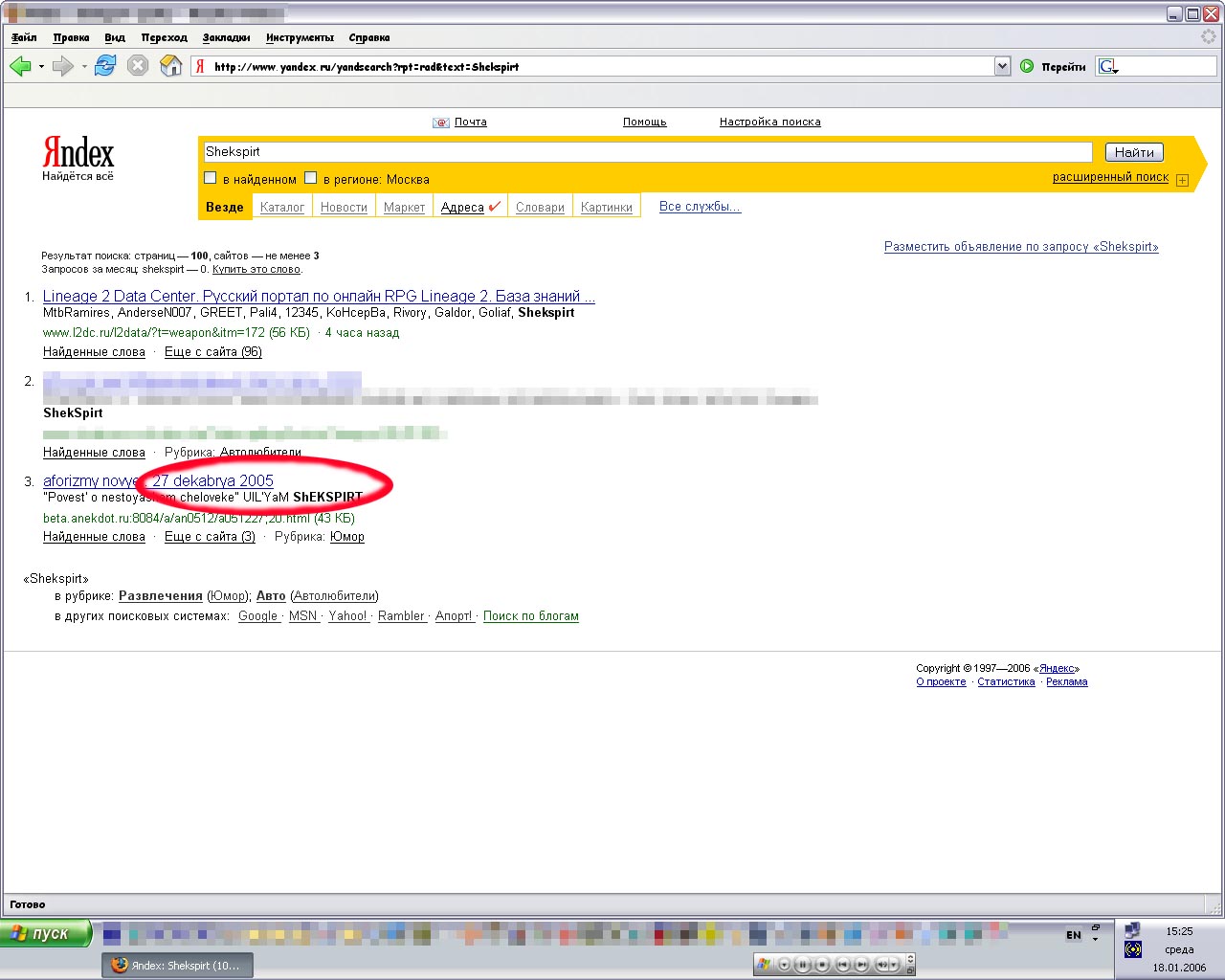Search in Rambler via bottom link
This screenshot has height=980, width=1225.
point(401,615)
